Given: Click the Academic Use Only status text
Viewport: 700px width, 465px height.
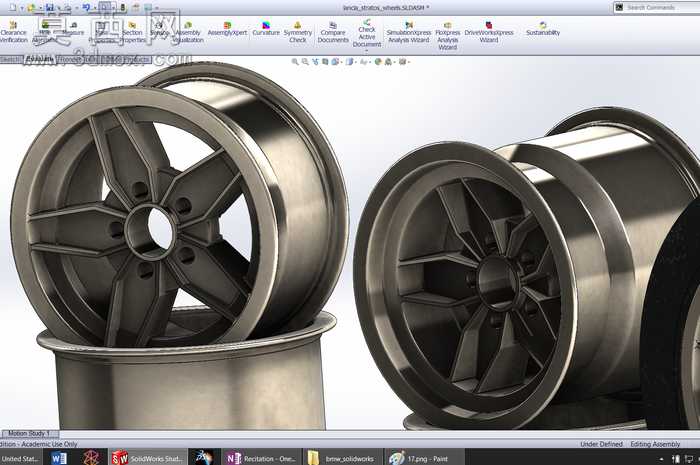Looking at the screenshot, I should point(49,444).
